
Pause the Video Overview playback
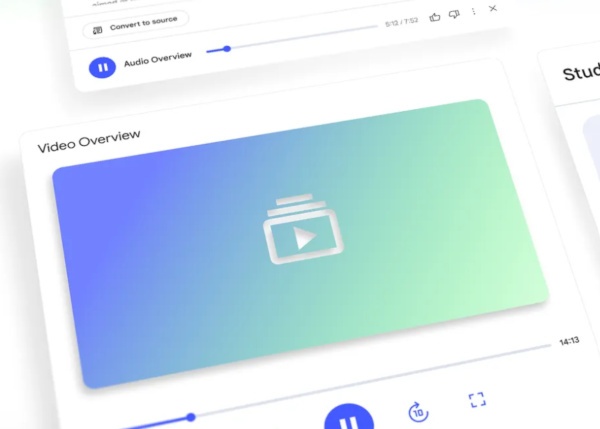349,417
